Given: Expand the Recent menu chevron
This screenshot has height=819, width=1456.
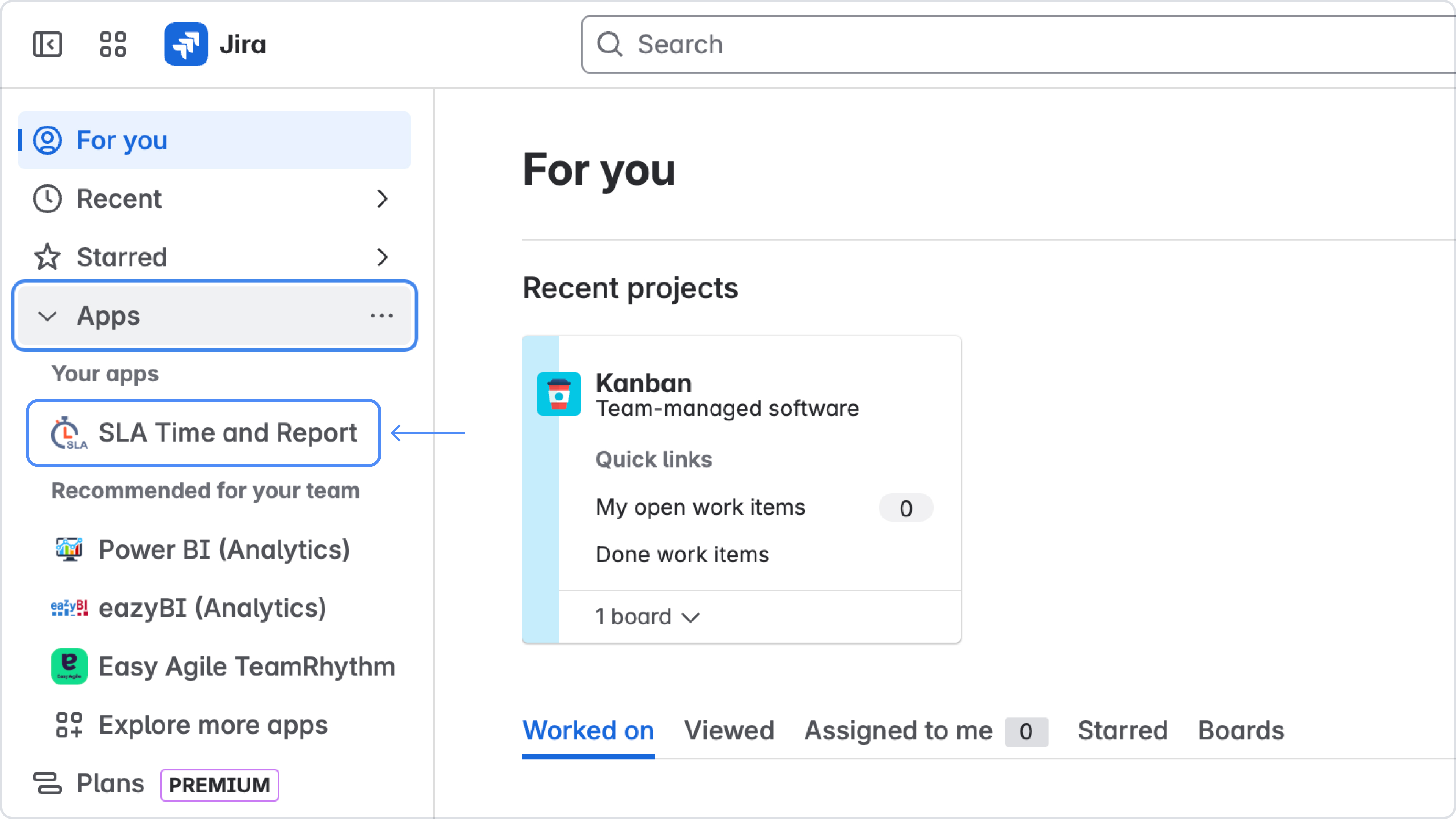Looking at the screenshot, I should coord(383,199).
